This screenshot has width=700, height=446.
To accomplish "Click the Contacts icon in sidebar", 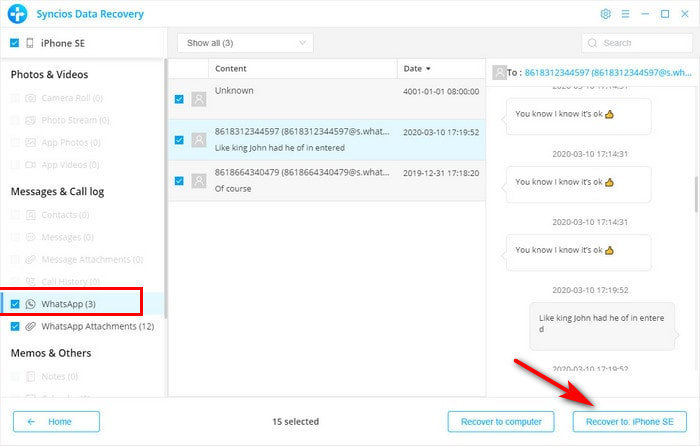I will 30,215.
